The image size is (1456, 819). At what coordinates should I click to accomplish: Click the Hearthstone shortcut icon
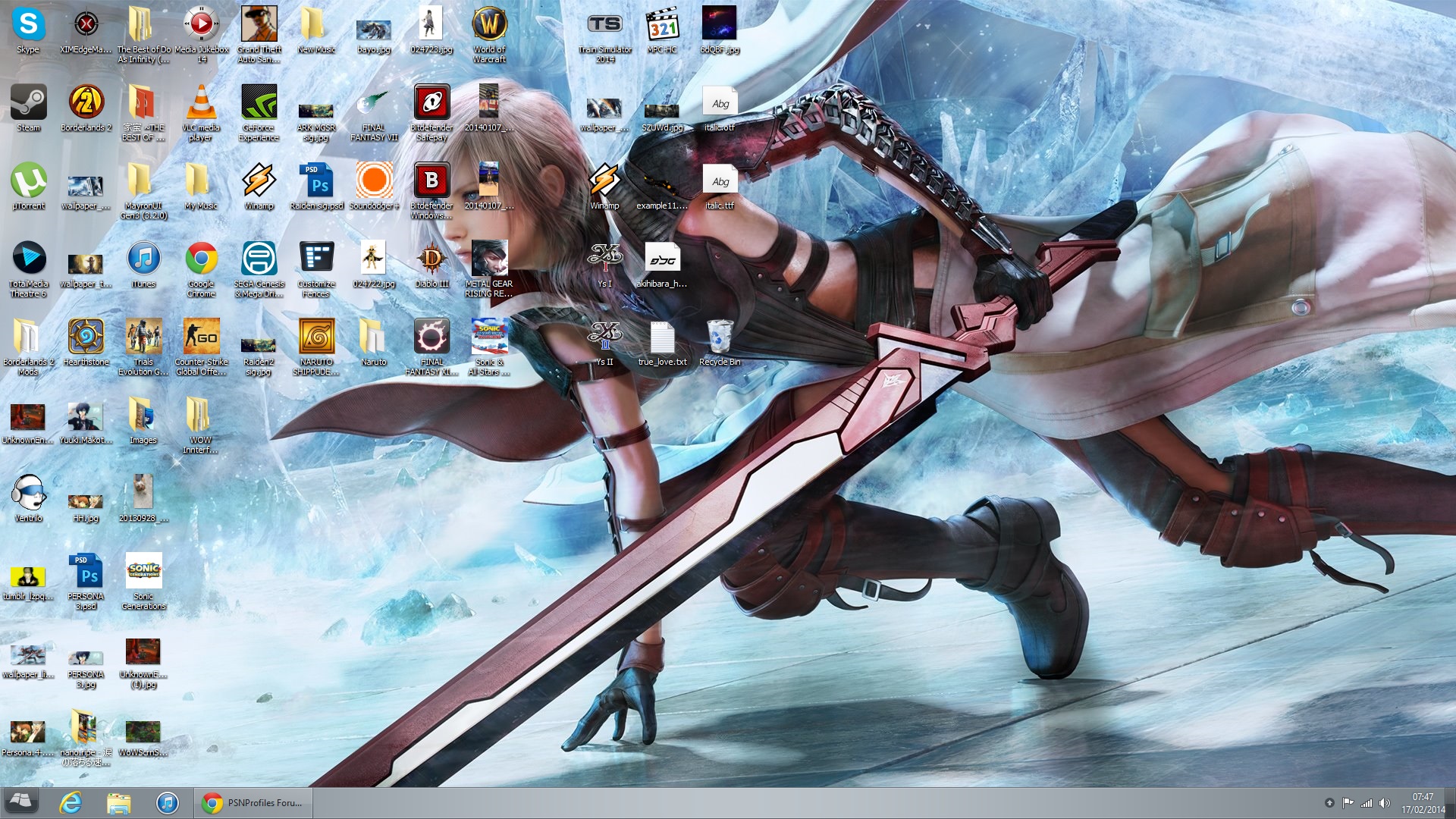(x=86, y=338)
